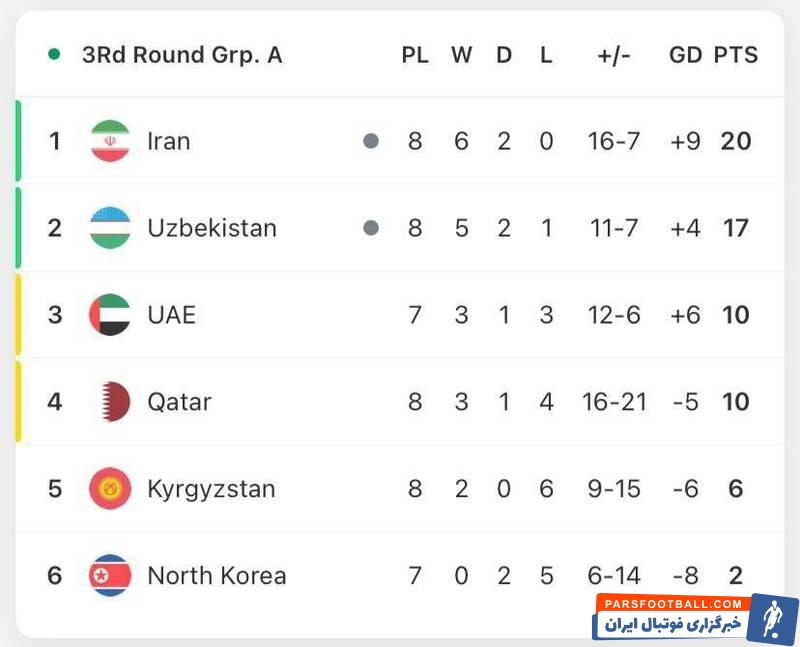The height and width of the screenshot is (647, 800).
Task: Open the Iran team name
Action: 168,141
